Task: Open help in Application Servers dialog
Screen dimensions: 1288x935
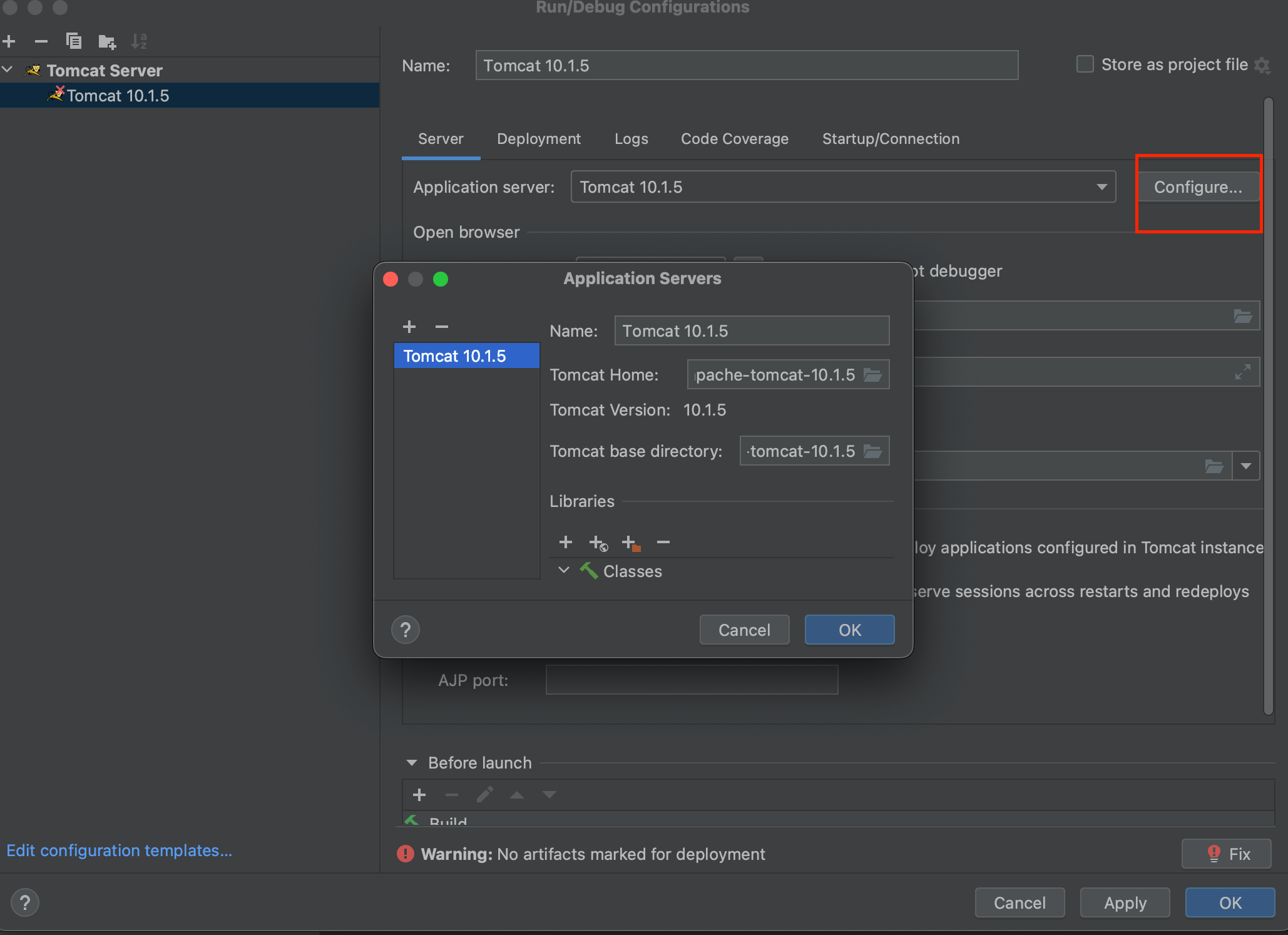Action: click(406, 630)
